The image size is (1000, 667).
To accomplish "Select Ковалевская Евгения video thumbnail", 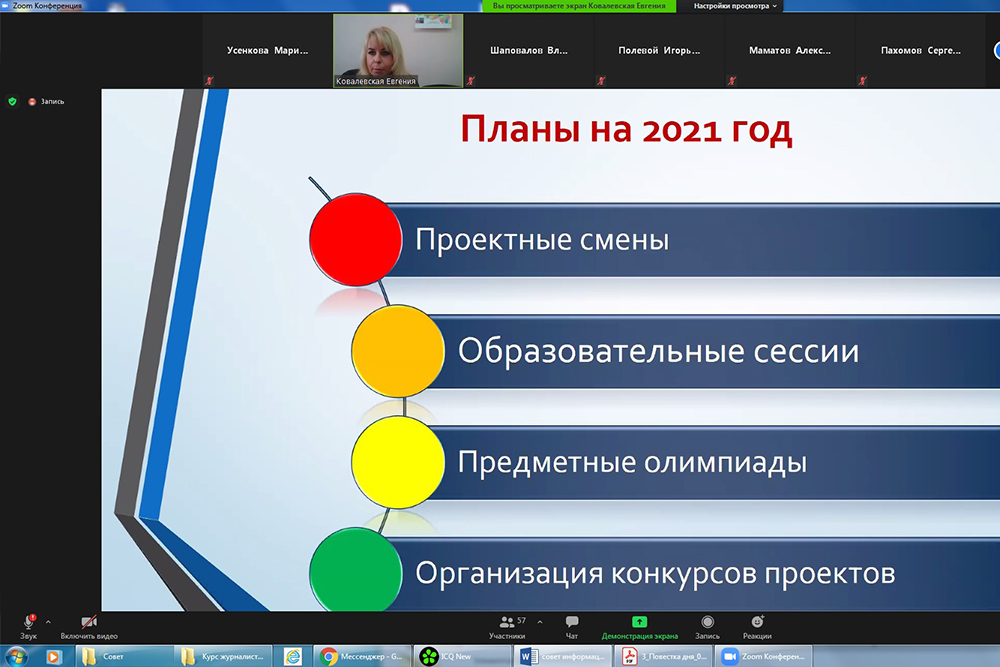I will click(x=398, y=50).
